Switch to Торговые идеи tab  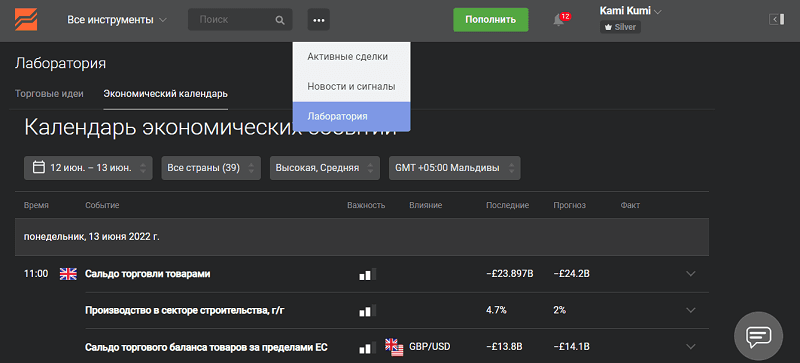point(49,94)
